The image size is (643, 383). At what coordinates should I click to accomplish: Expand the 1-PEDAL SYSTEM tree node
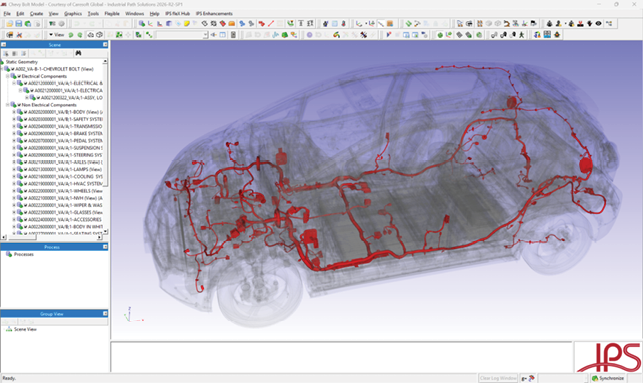[14, 141]
